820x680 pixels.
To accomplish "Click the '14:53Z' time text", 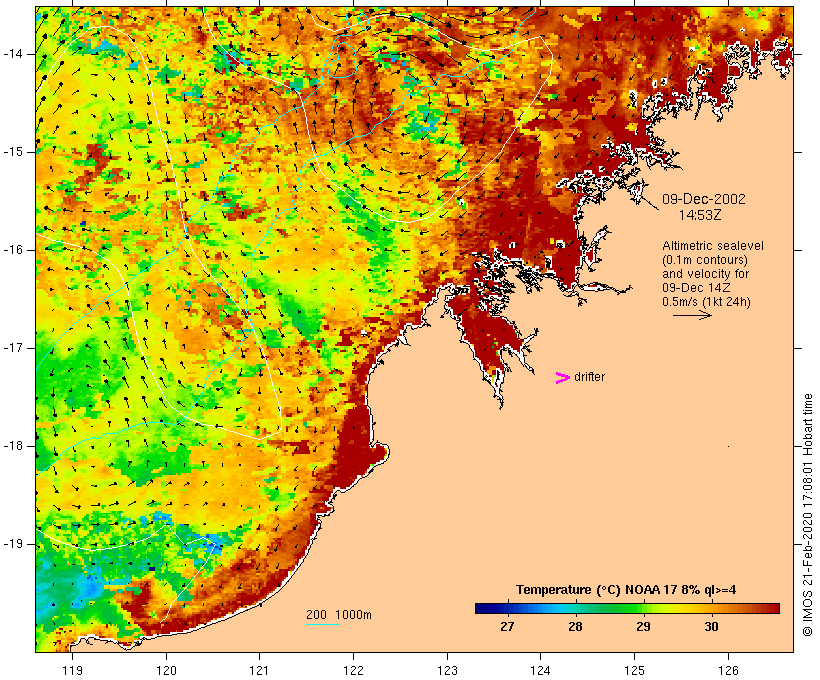I will tap(700, 215).
